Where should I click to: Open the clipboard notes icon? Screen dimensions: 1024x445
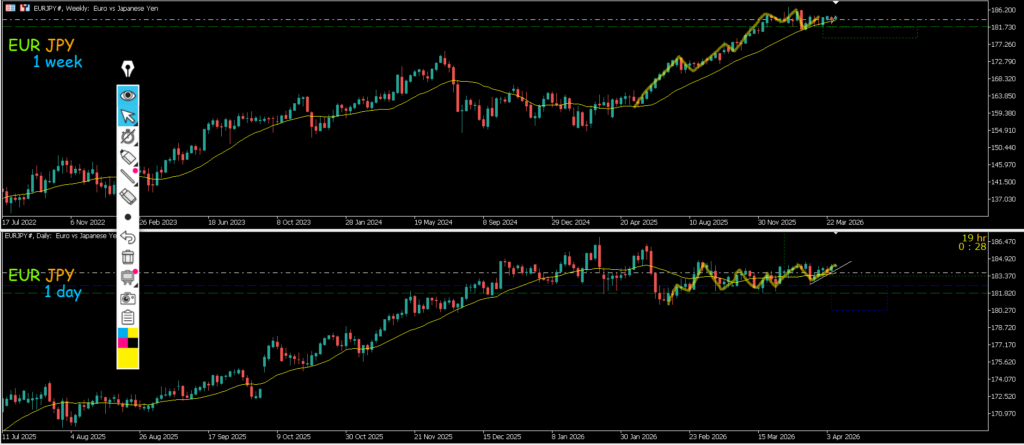point(128,318)
